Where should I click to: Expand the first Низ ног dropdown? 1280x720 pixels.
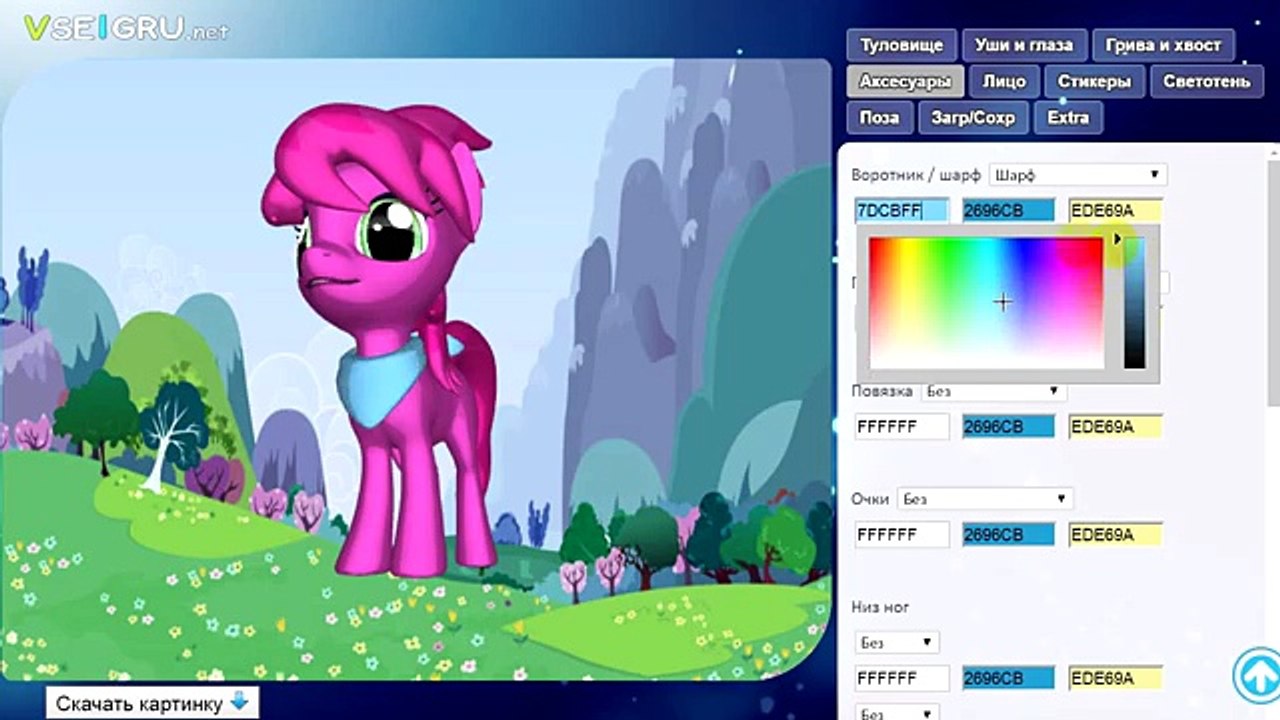point(897,642)
